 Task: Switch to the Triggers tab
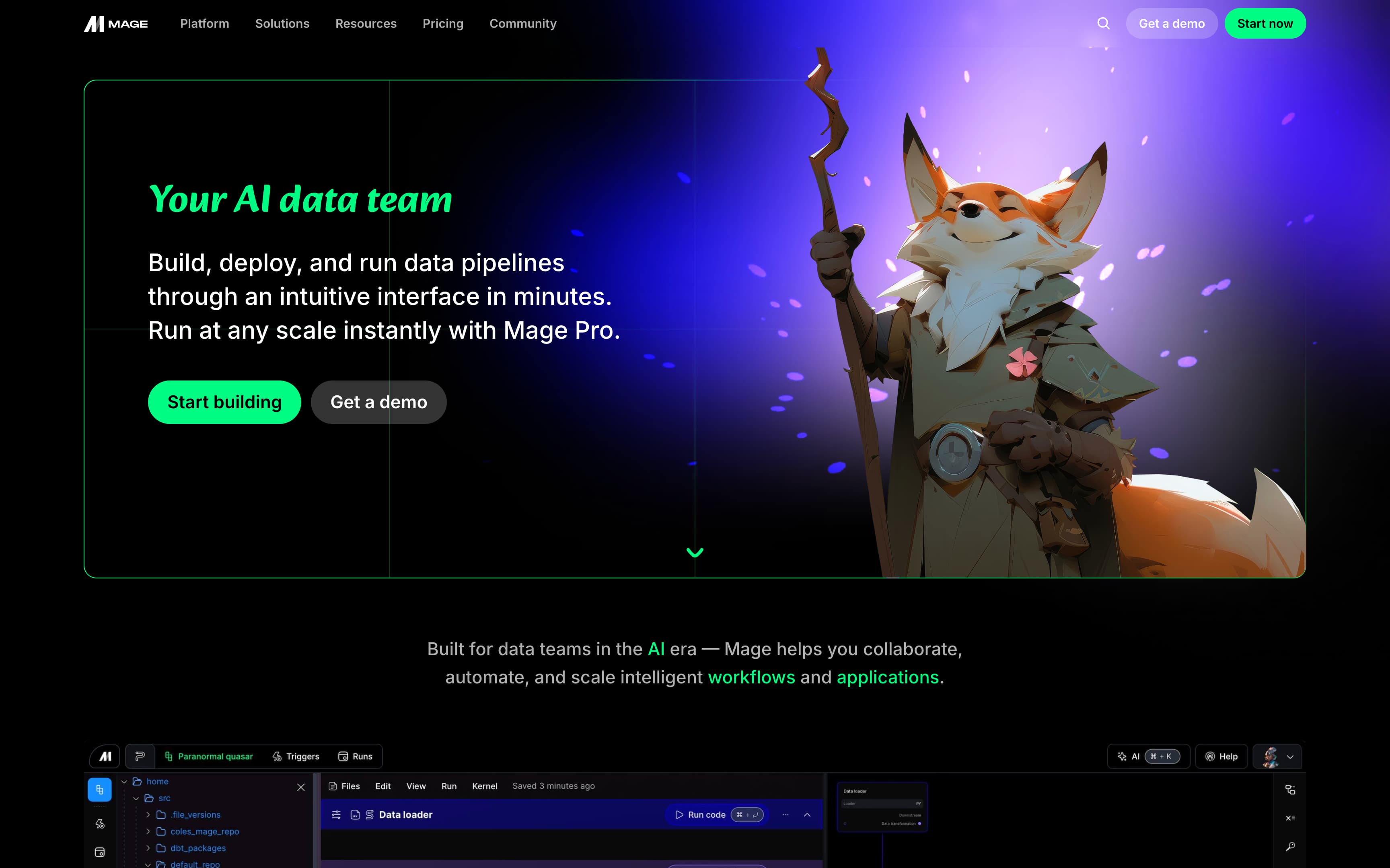coord(296,757)
